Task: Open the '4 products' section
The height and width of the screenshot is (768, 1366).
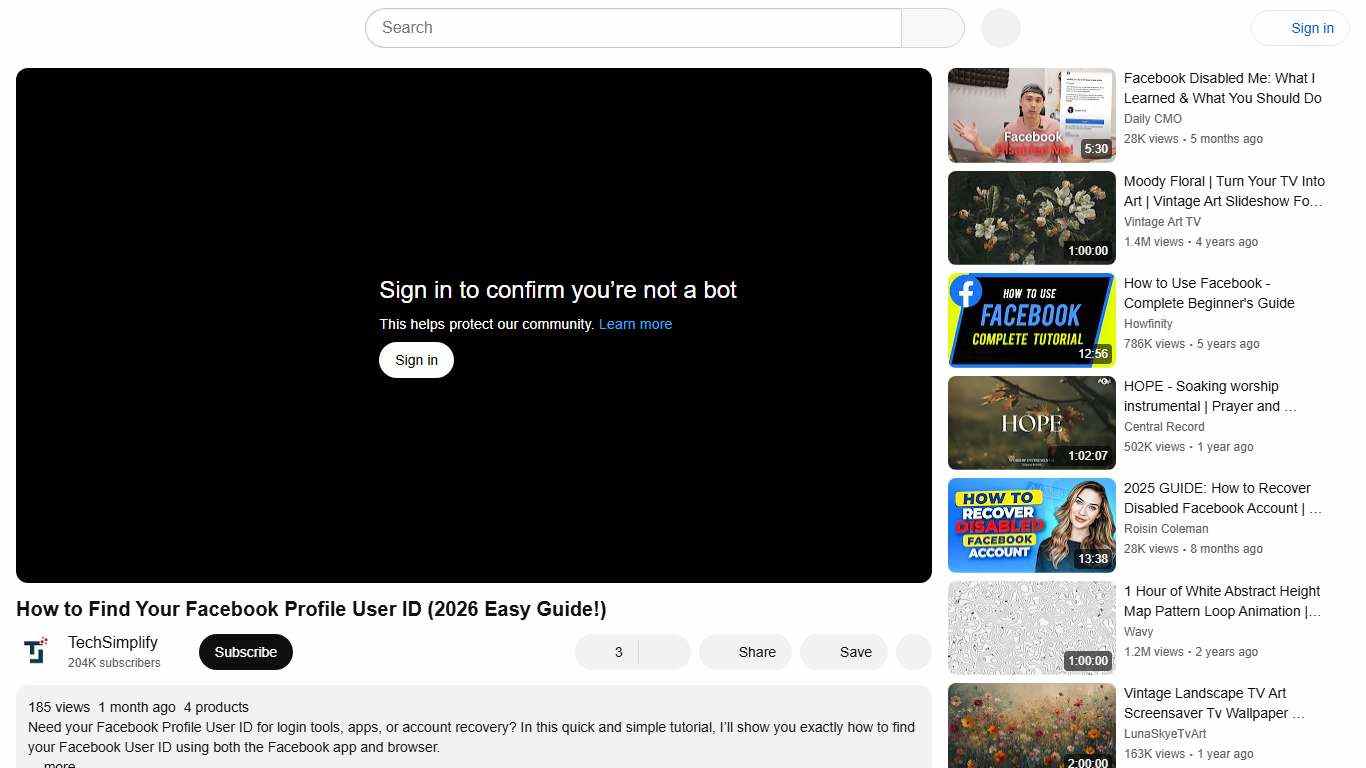Action: [216, 707]
